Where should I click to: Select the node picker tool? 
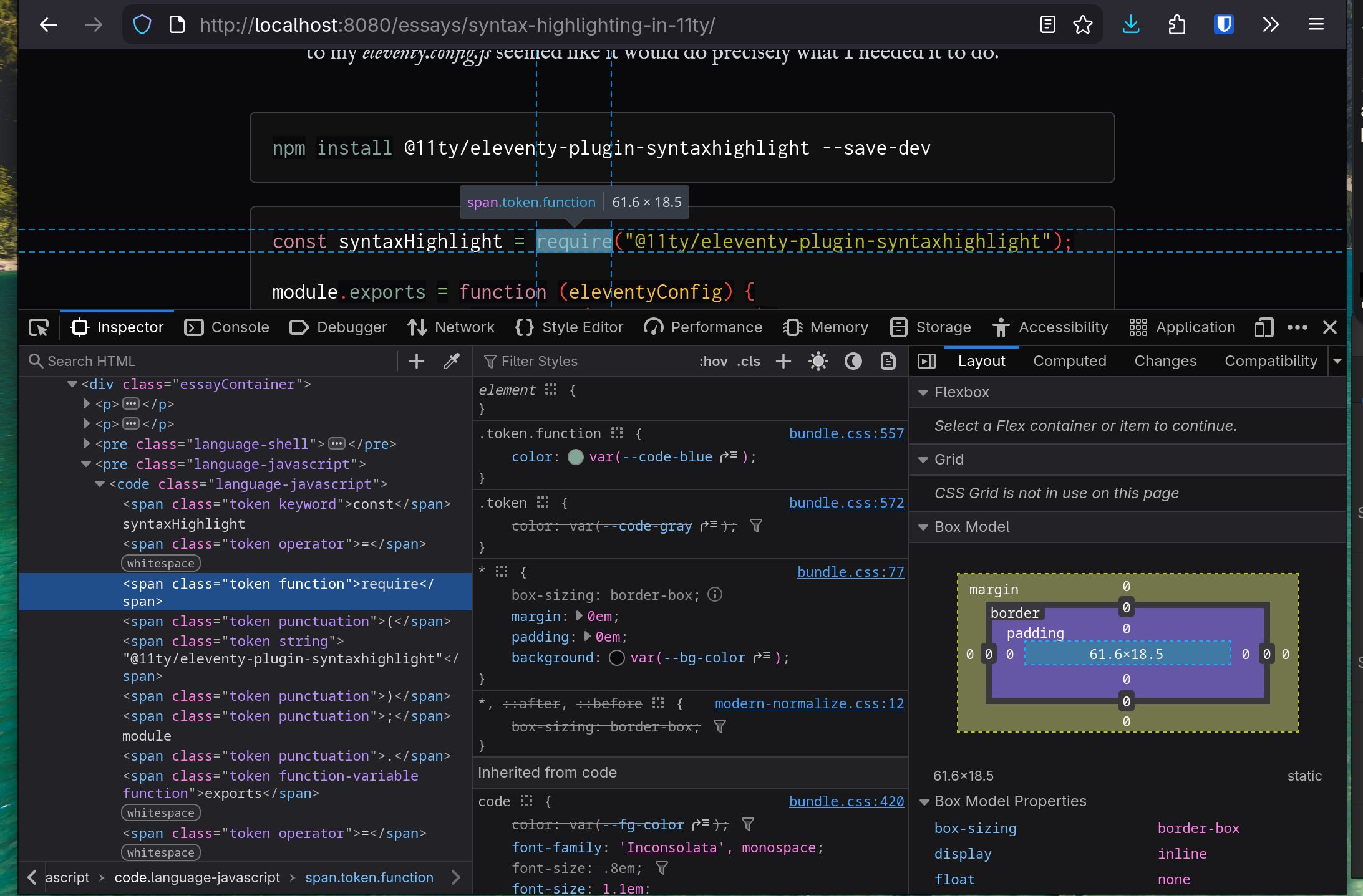point(38,327)
